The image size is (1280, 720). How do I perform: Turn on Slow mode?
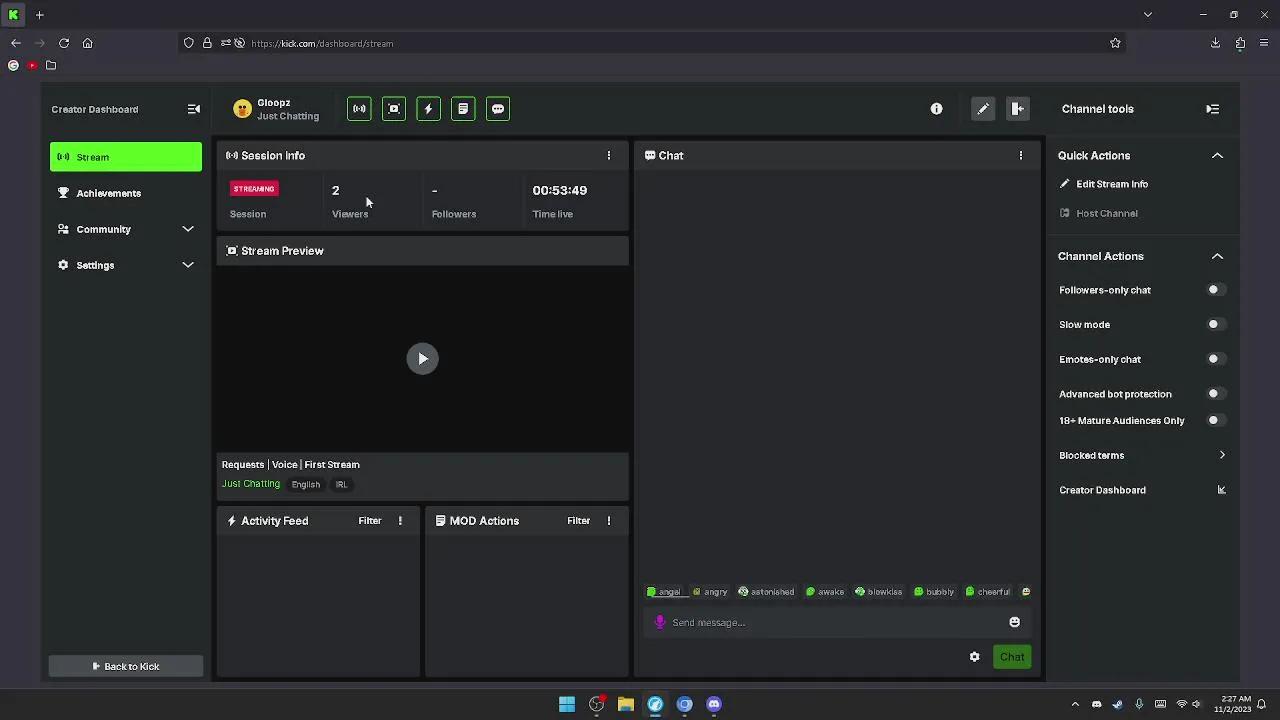(x=1214, y=324)
